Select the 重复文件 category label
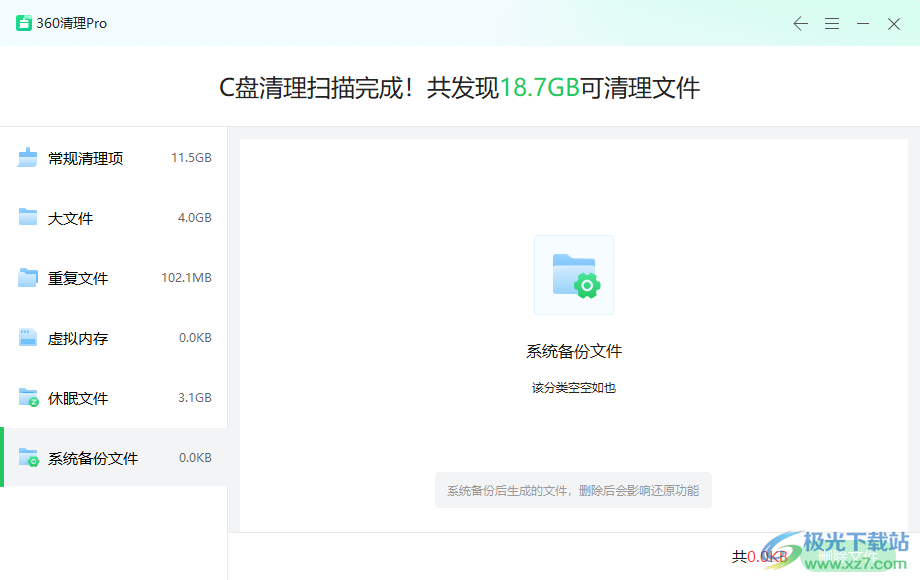Image resolution: width=920 pixels, height=580 pixels. (x=78, y=278)
